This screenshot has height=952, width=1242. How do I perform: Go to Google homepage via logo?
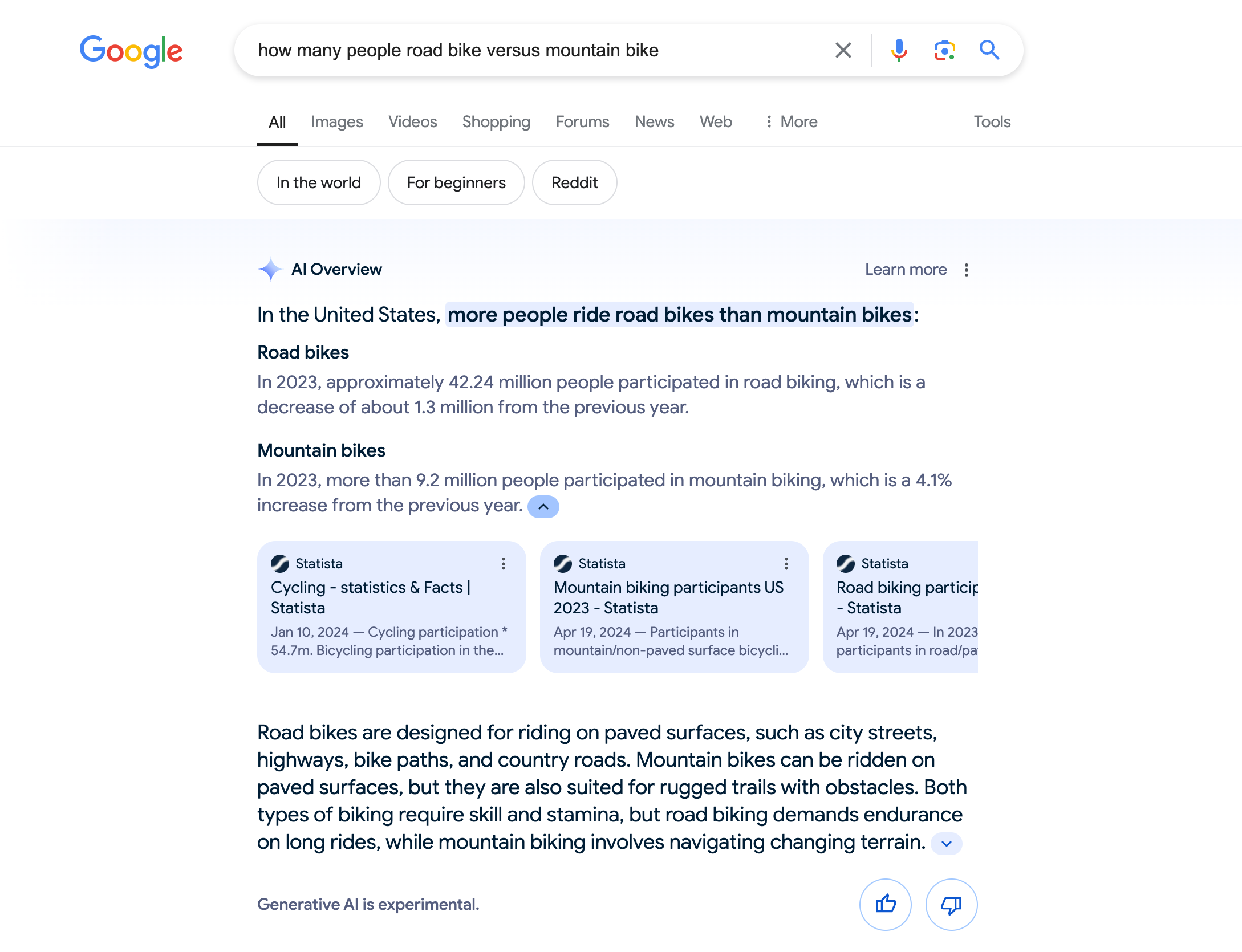(x=131, y=51)
